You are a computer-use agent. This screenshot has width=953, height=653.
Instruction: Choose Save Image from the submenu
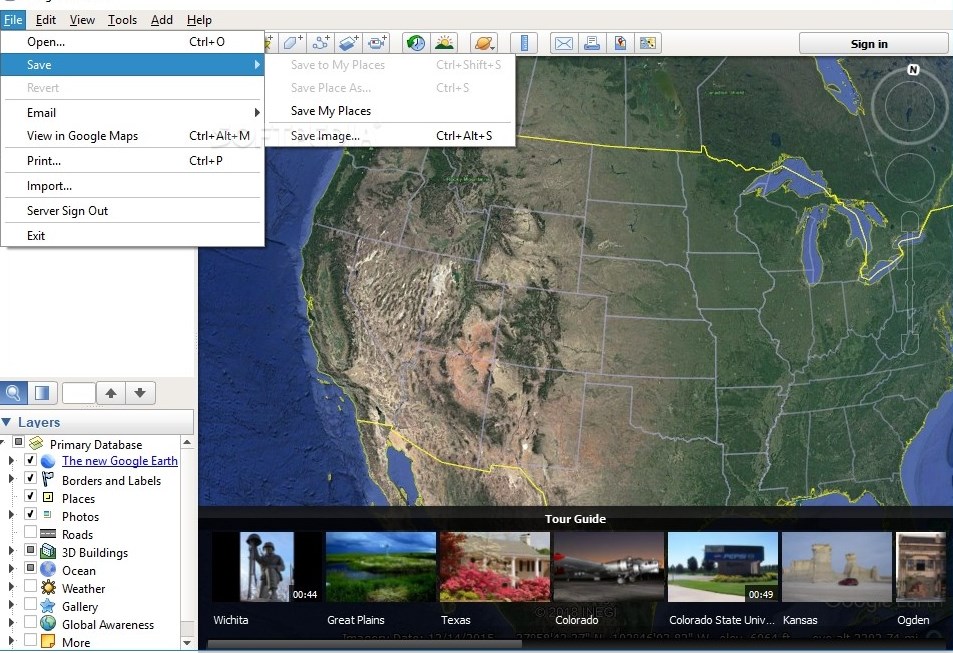coord(390,136)
